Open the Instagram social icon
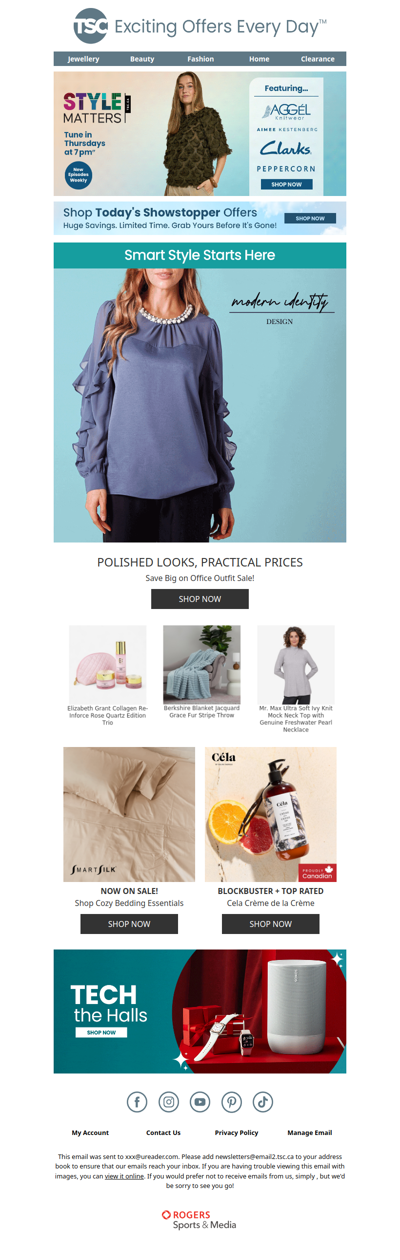 click(x=169, y=1102)
